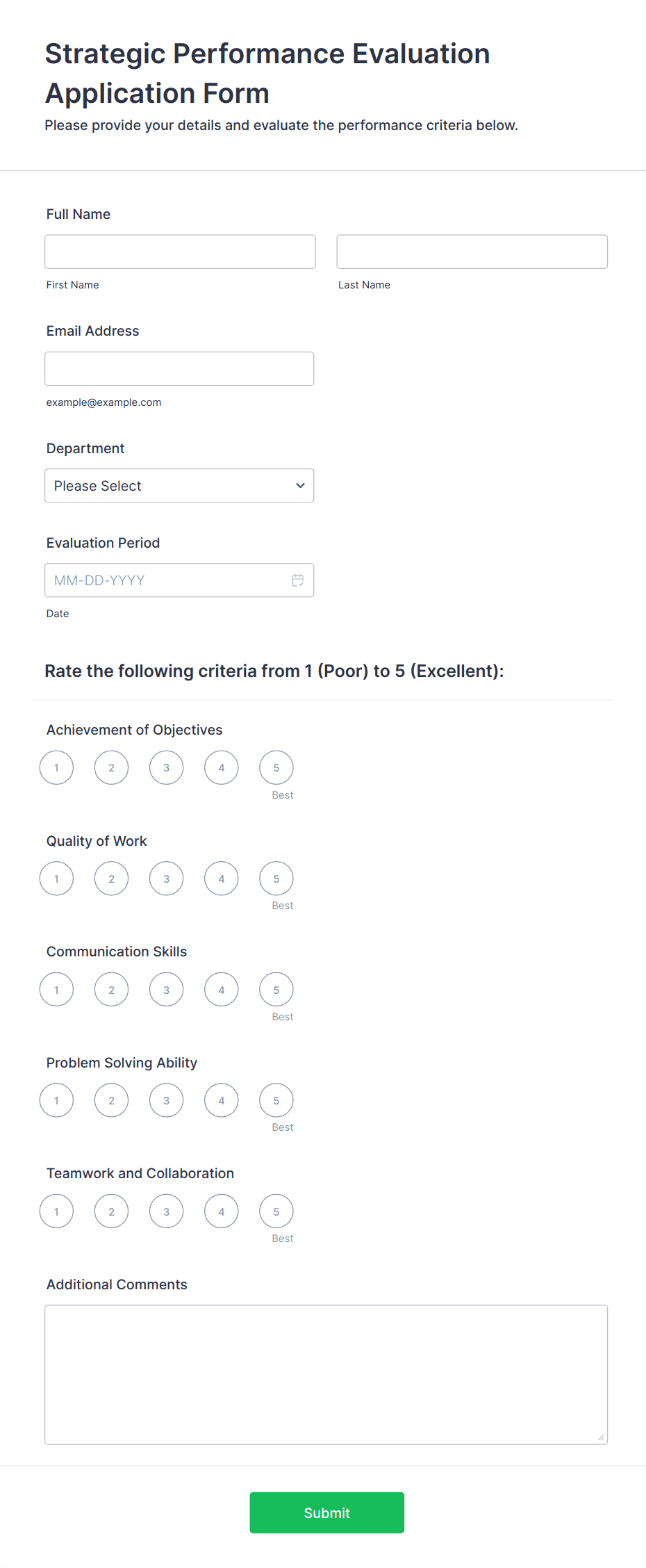Rate Teamwork and Collaboration as 2

coord(112,1211)
